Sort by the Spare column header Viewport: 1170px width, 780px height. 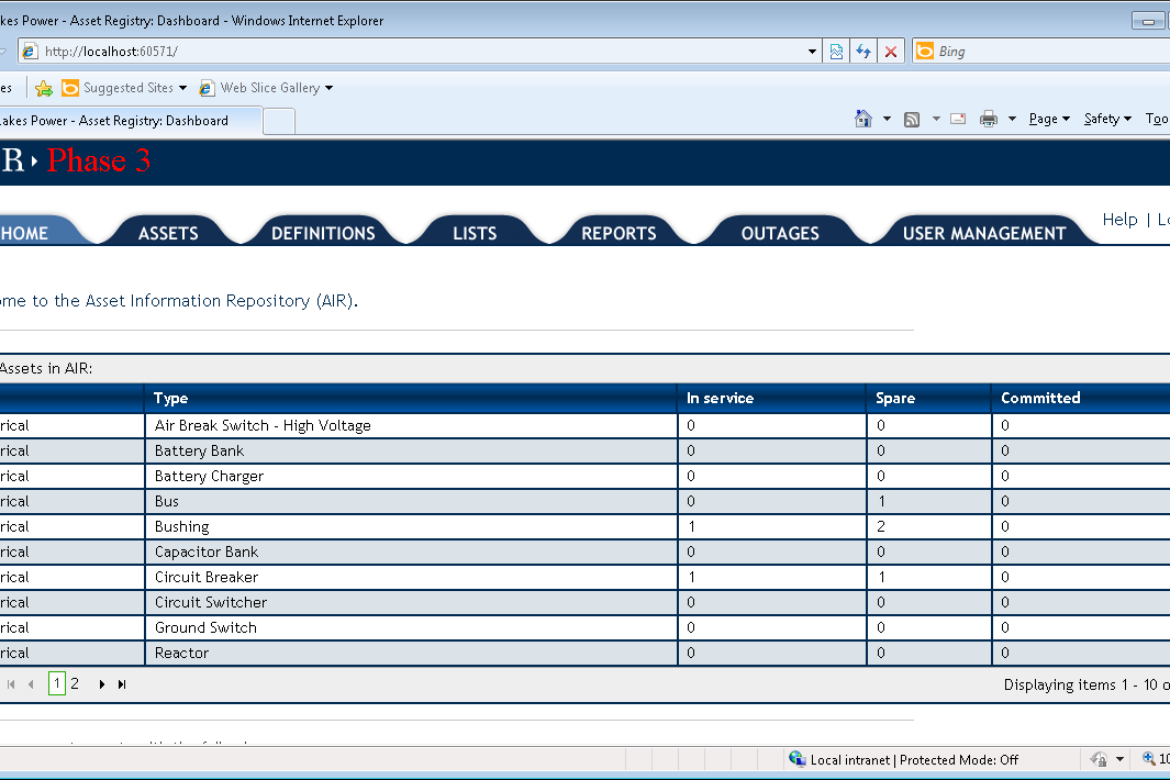[x=895, y=398]
